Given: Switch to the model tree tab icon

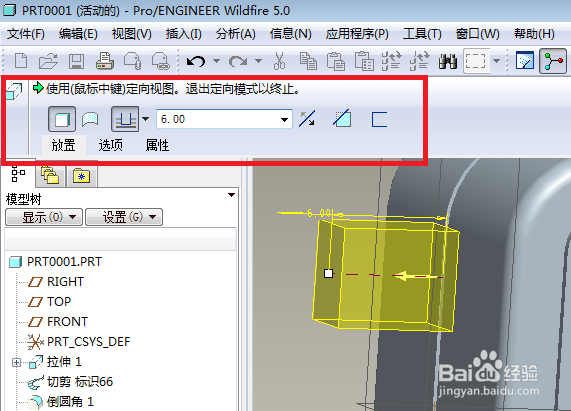Looking at the screenshot, I should tap(18, 174).
